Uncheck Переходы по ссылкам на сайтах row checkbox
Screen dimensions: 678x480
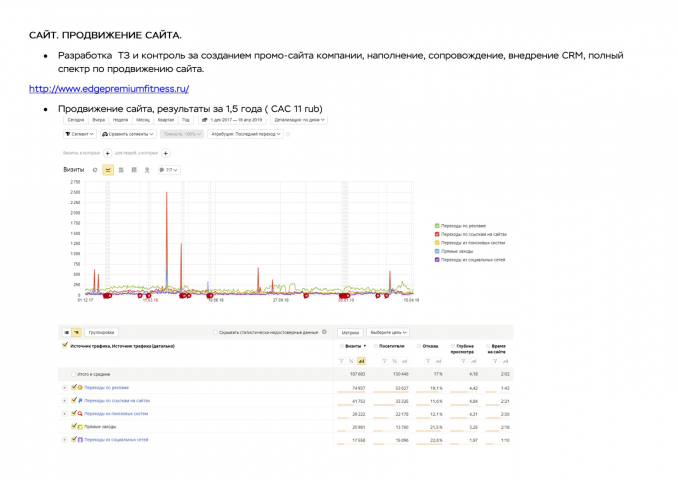[74, 400]
